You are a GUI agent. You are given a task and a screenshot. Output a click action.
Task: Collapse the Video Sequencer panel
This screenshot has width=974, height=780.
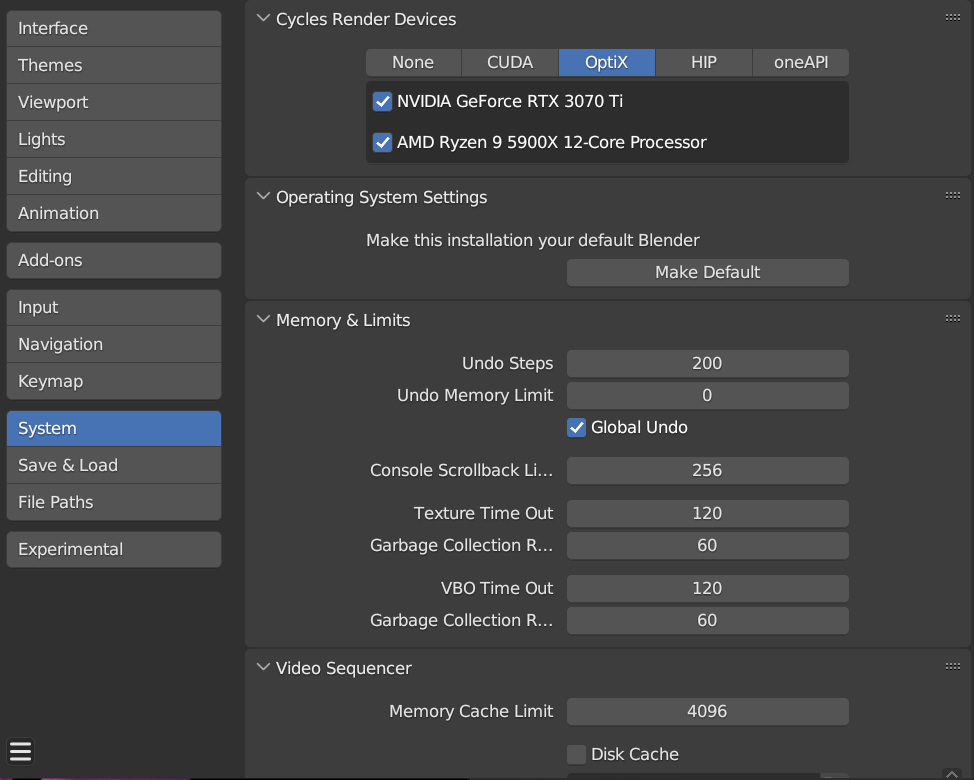264,668
